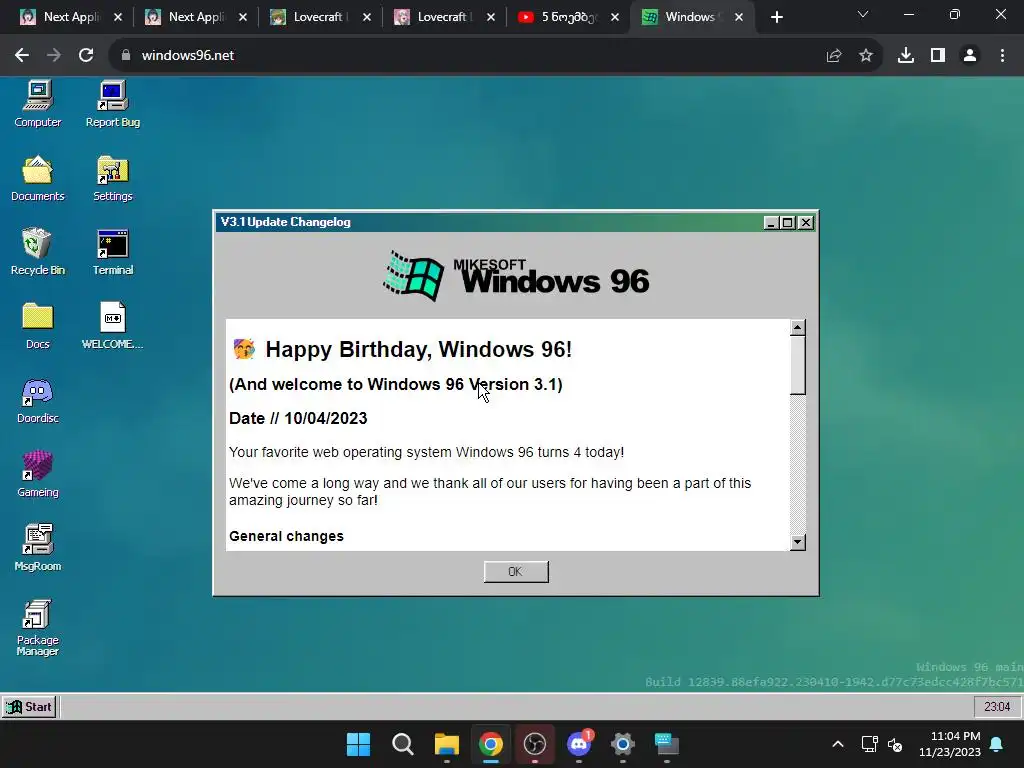1024x768 pixels.
Task: Open the notification bell in system tray
Action: [x=997, y=744]
